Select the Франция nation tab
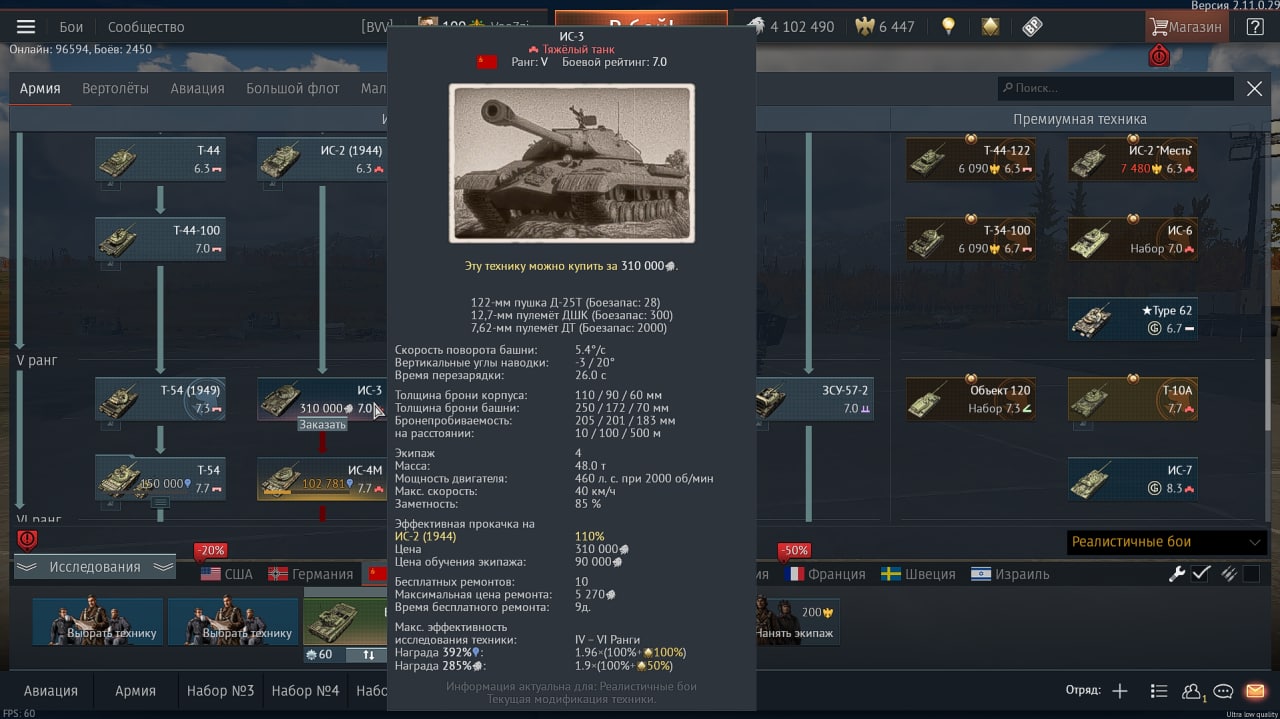The width and height of the screenshot is (1280, 719). [826, 574]
